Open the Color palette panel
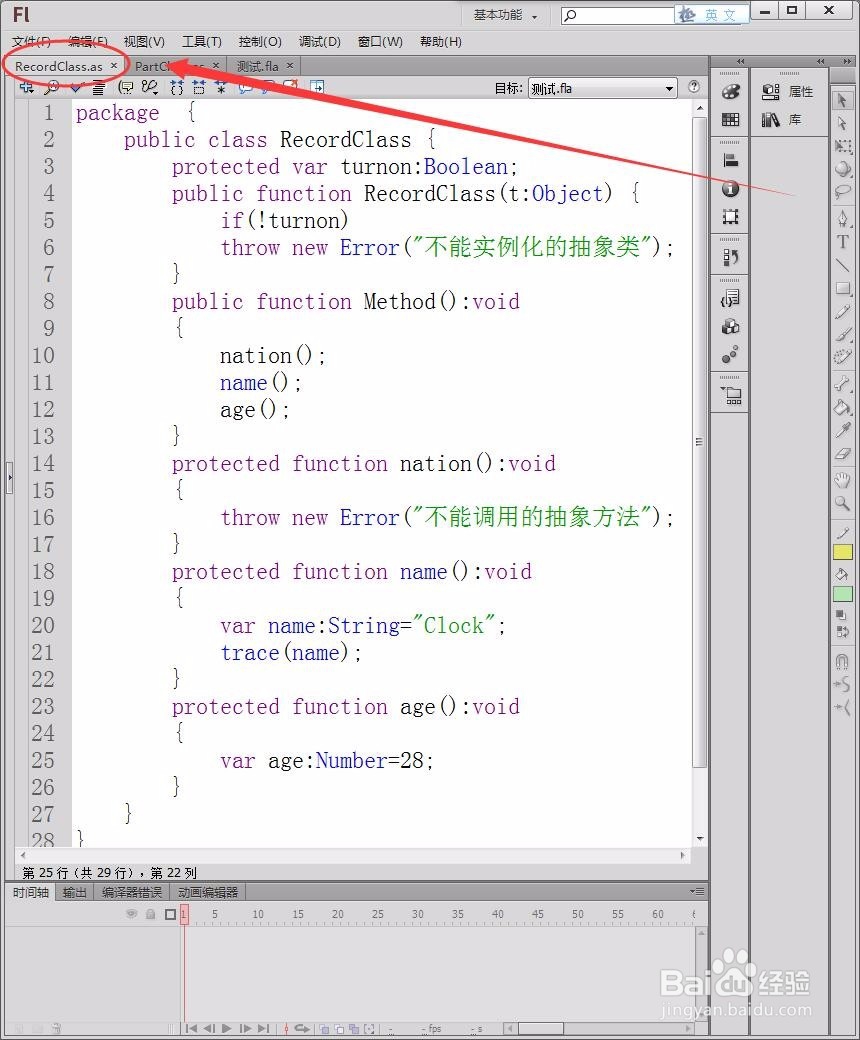Screen dimensions: 860x1040 (730, 92)
